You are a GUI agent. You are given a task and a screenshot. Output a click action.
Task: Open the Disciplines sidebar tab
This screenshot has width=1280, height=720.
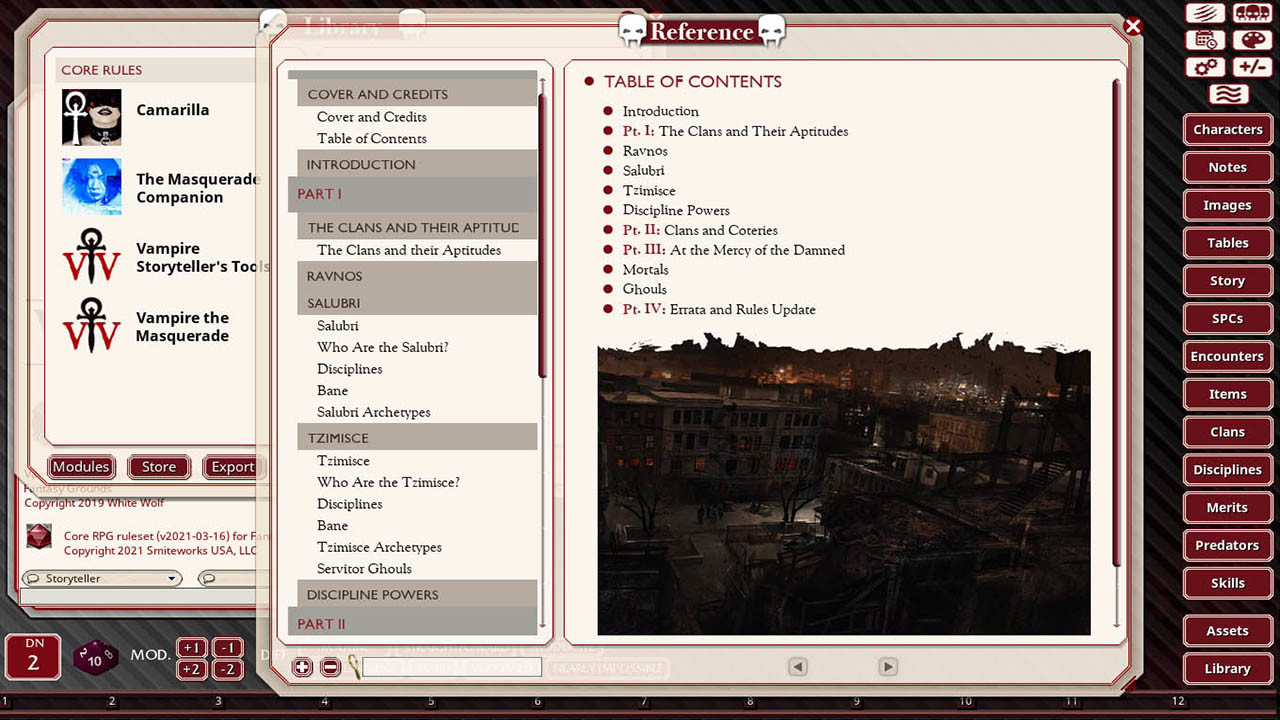pyautogui.click(x=1227, y=469)
